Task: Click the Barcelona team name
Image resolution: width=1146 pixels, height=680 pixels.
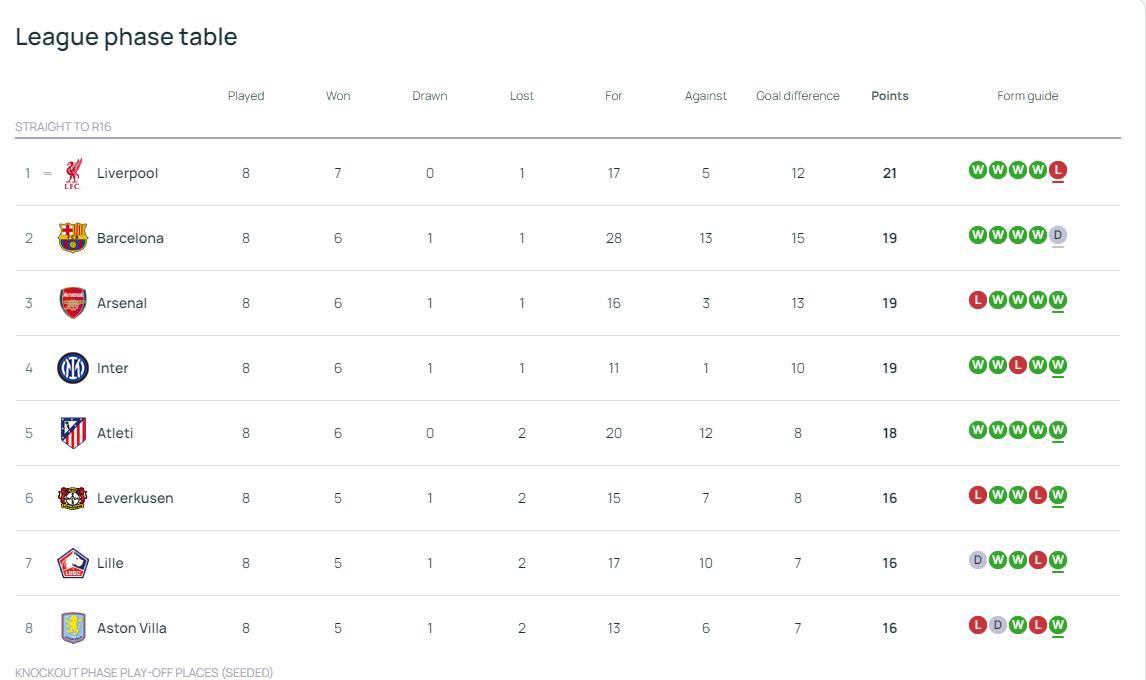Action: tap(130, 238)
